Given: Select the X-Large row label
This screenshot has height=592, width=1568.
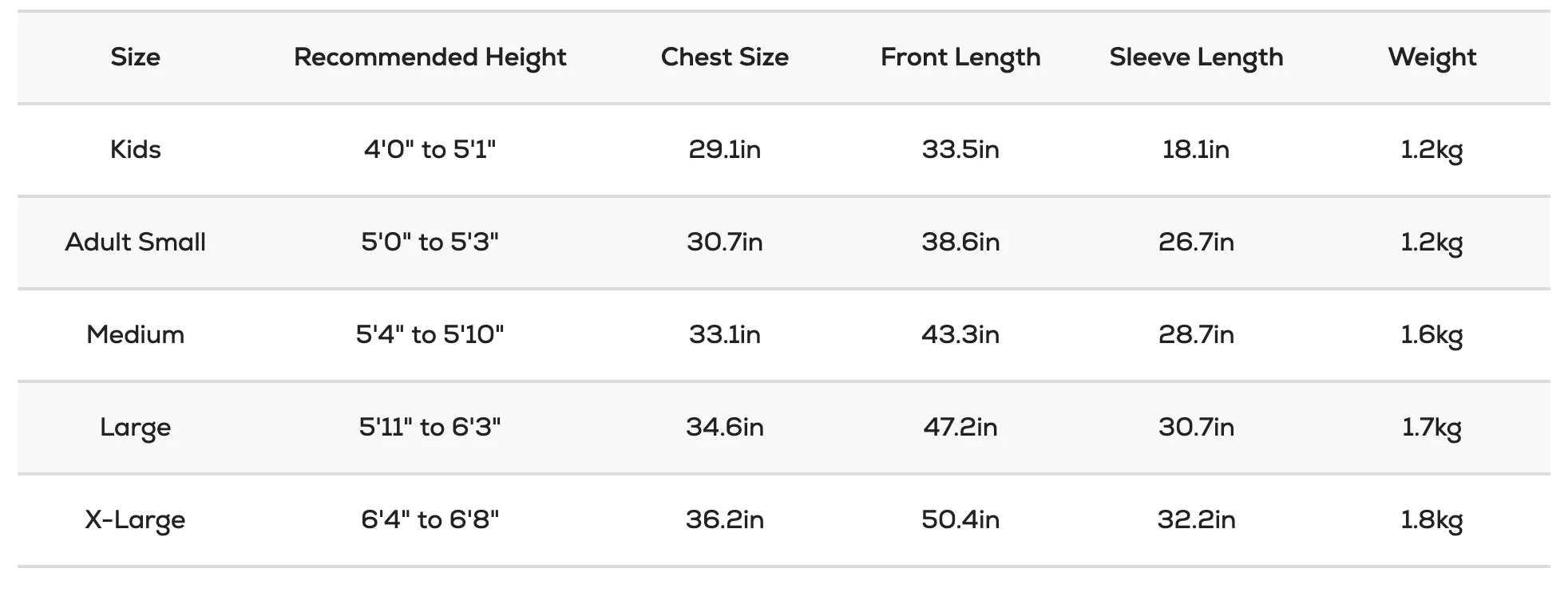Looking at the screenshot, I should (x=135, y=520).
